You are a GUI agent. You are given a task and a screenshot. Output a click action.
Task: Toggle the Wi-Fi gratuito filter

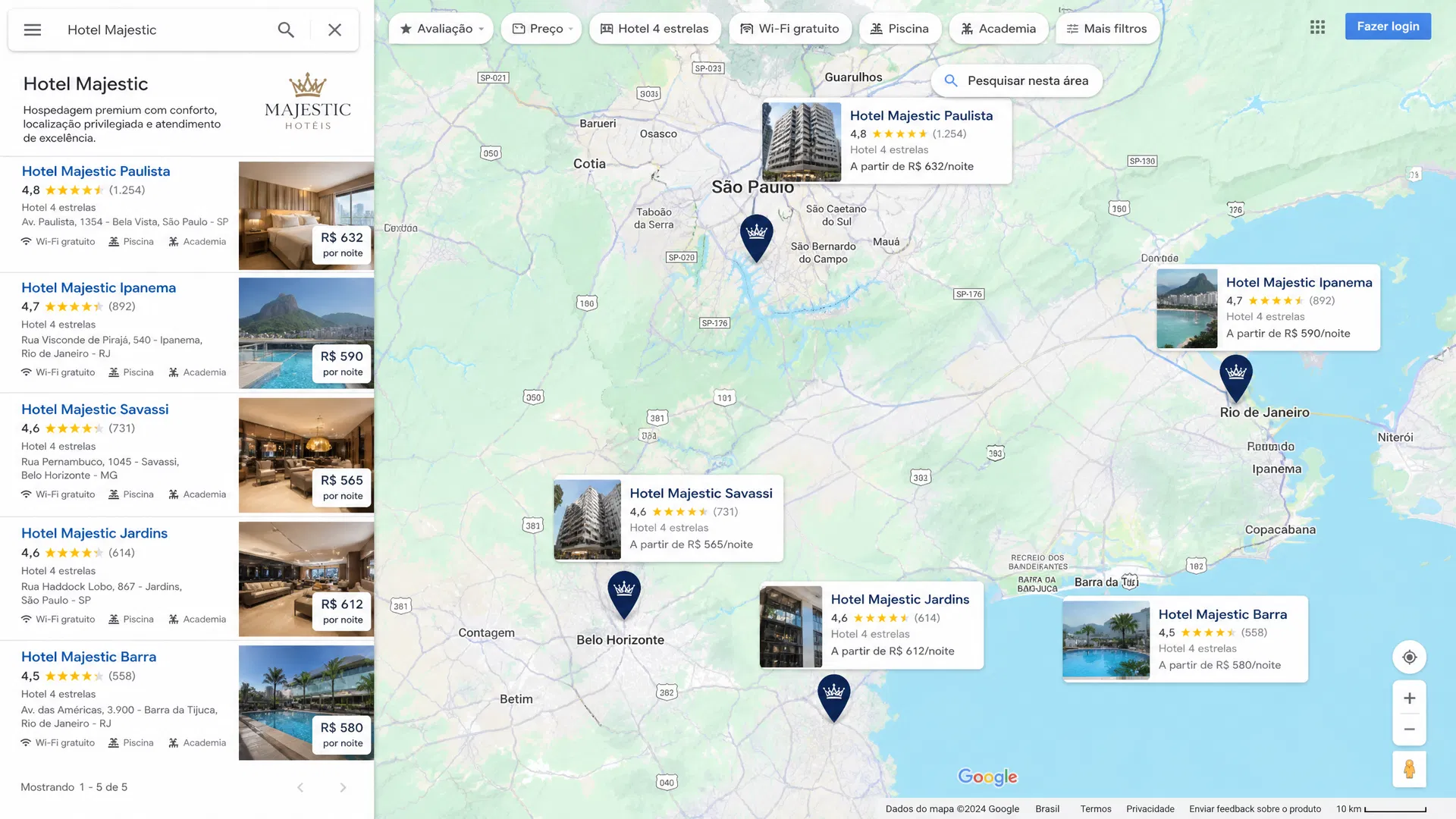click(x=789, y=29)
